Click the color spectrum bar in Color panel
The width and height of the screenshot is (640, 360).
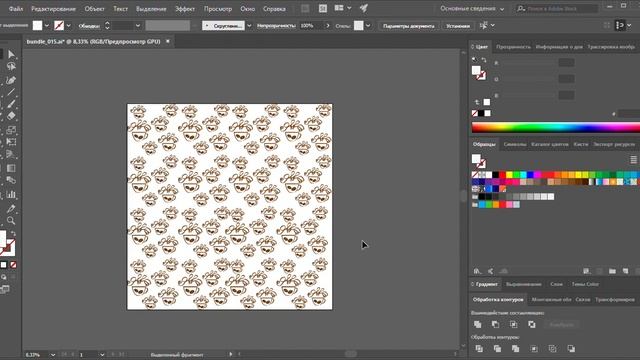point(556,127)
